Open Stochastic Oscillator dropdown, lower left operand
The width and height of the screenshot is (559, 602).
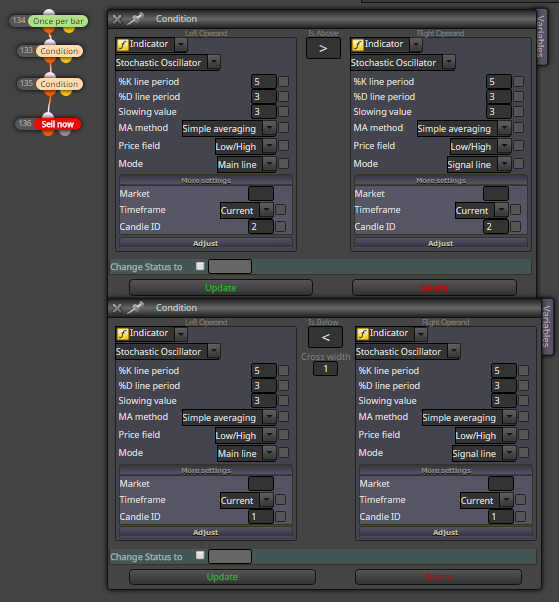coord(214,351)
